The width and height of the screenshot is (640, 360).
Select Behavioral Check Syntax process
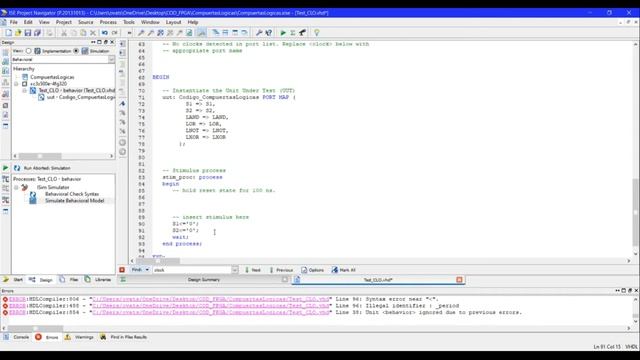[x=72, y=194]
